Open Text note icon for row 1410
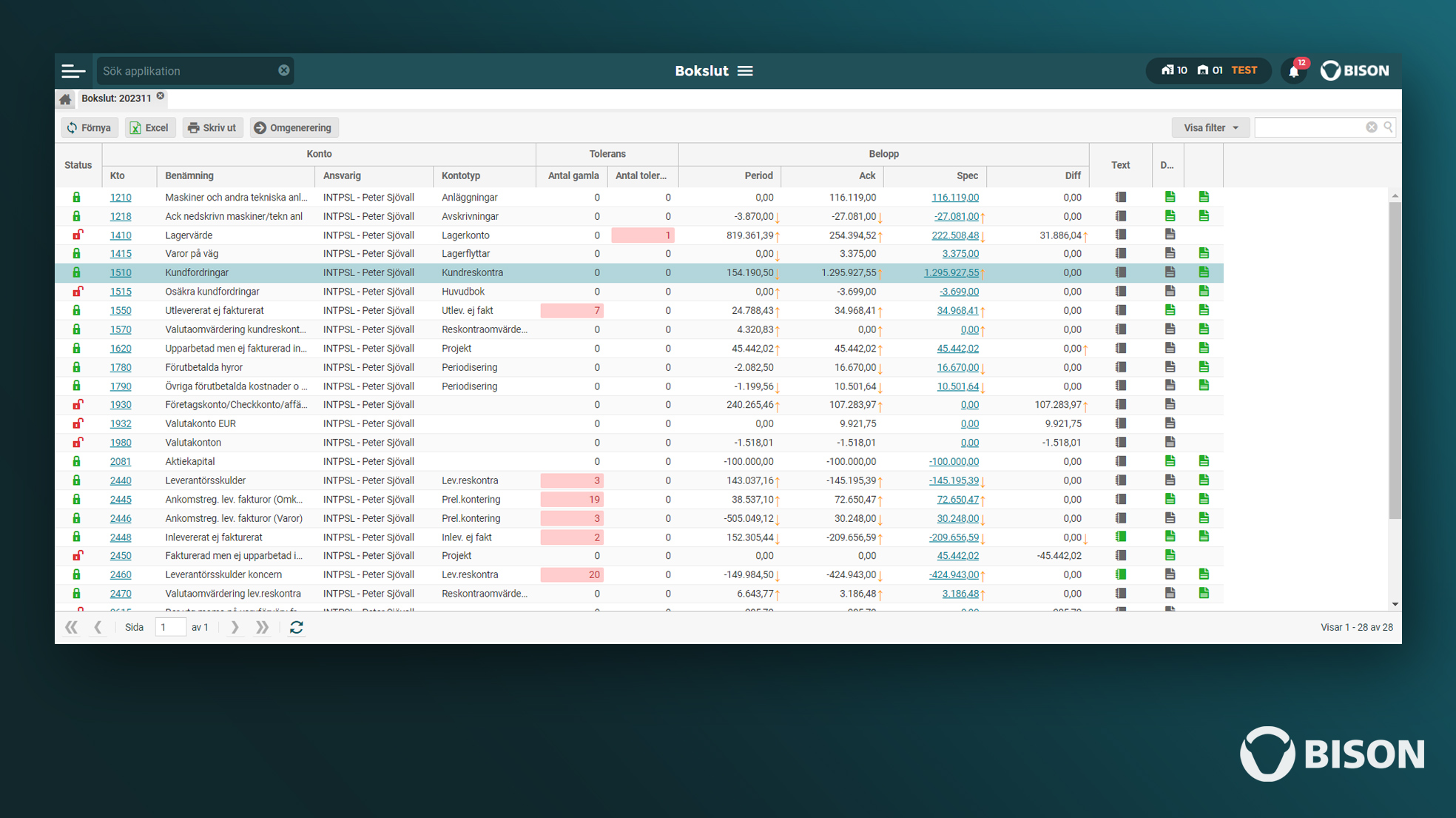The width and height of the screenshot is (1456, 818). tap(1121, 235)
